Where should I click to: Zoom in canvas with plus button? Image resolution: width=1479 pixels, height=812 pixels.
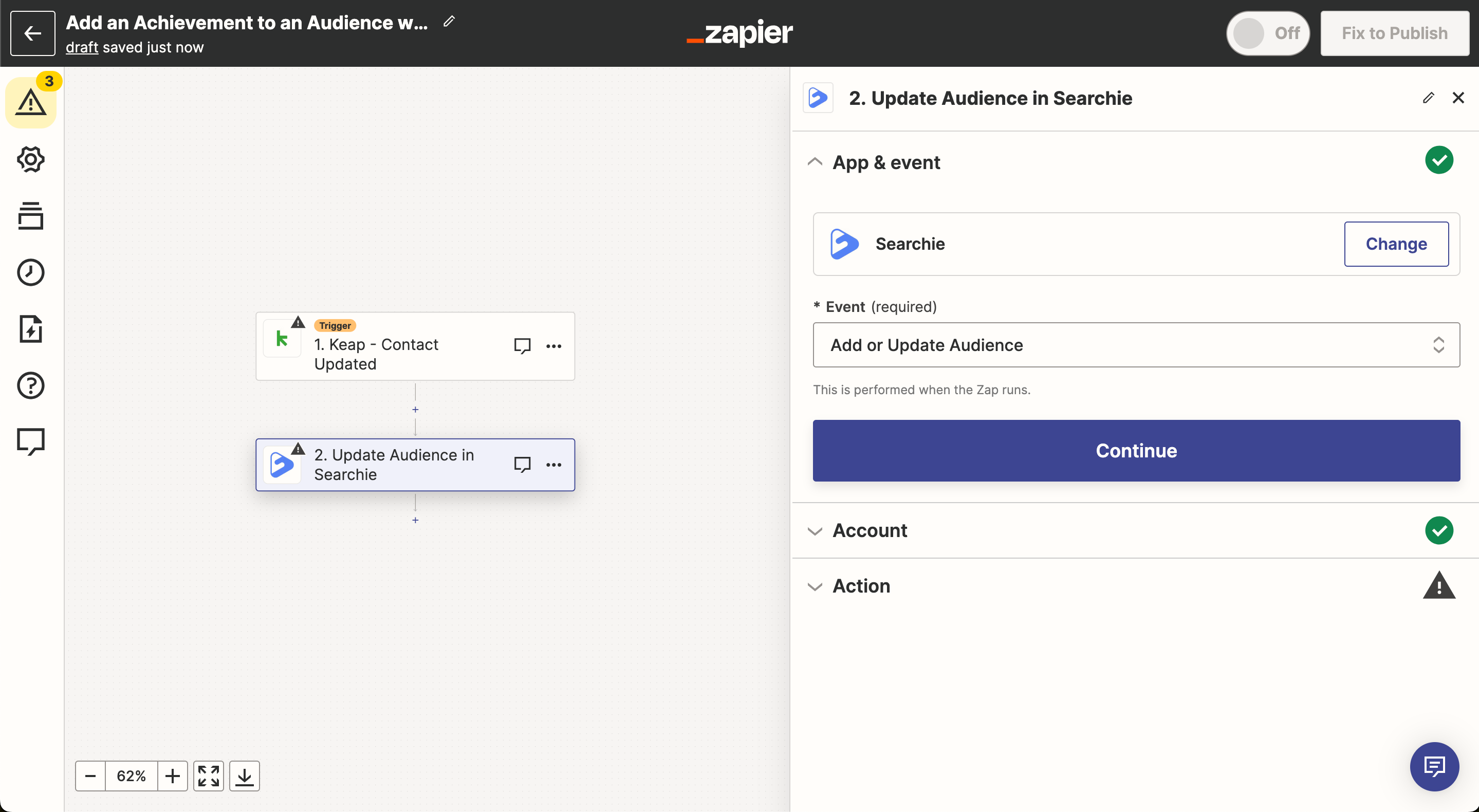click(x=172, y=776)
